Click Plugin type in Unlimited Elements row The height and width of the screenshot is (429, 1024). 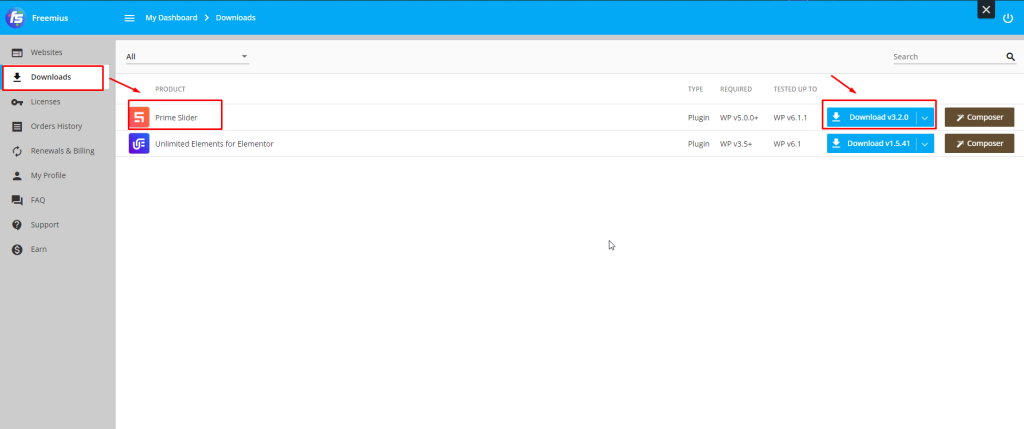click(699, 144)
